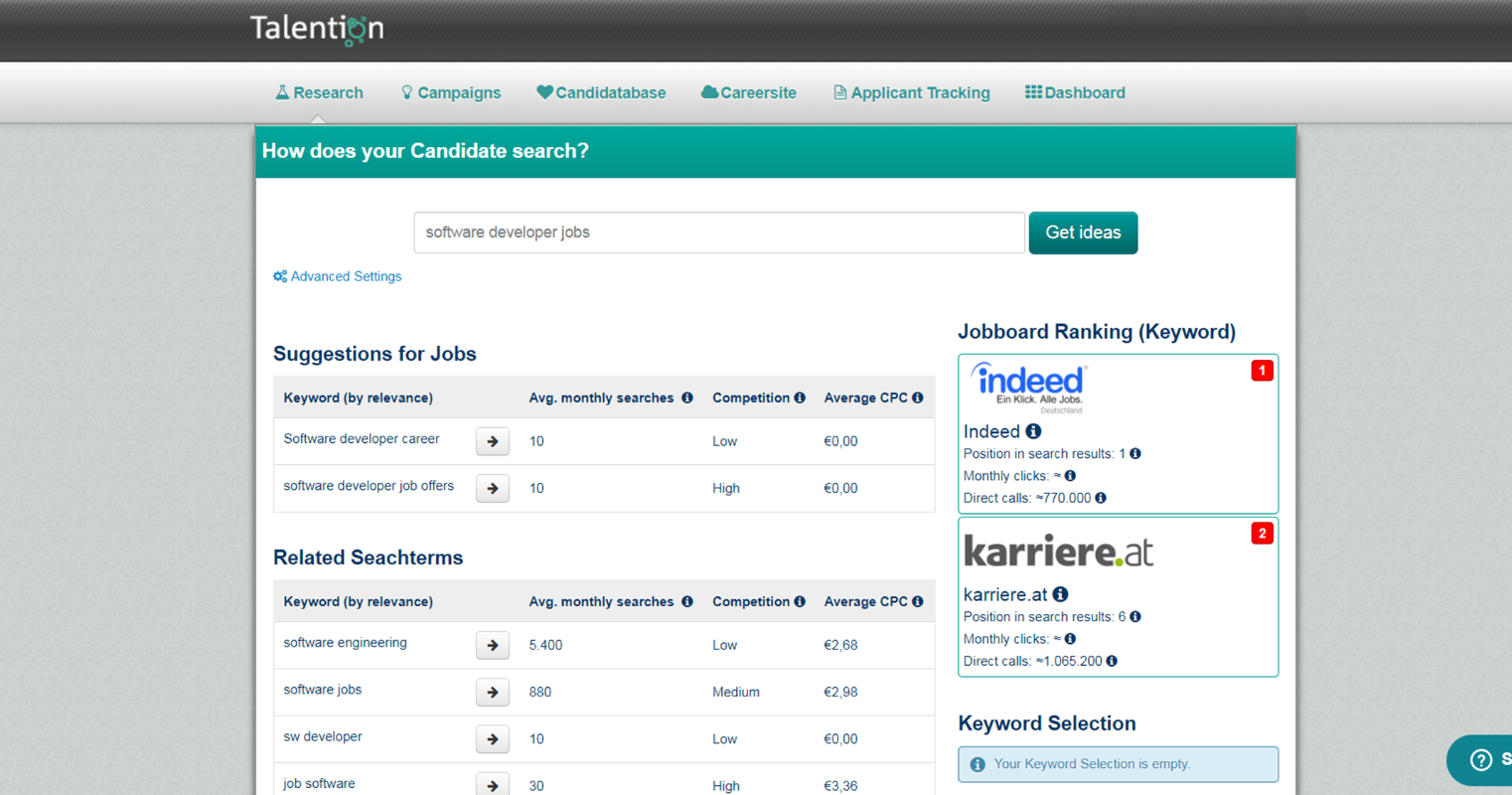Open the info tooltip on the Competition header
The width and height of the screenshot is (1512, 795).
point(800,397)
